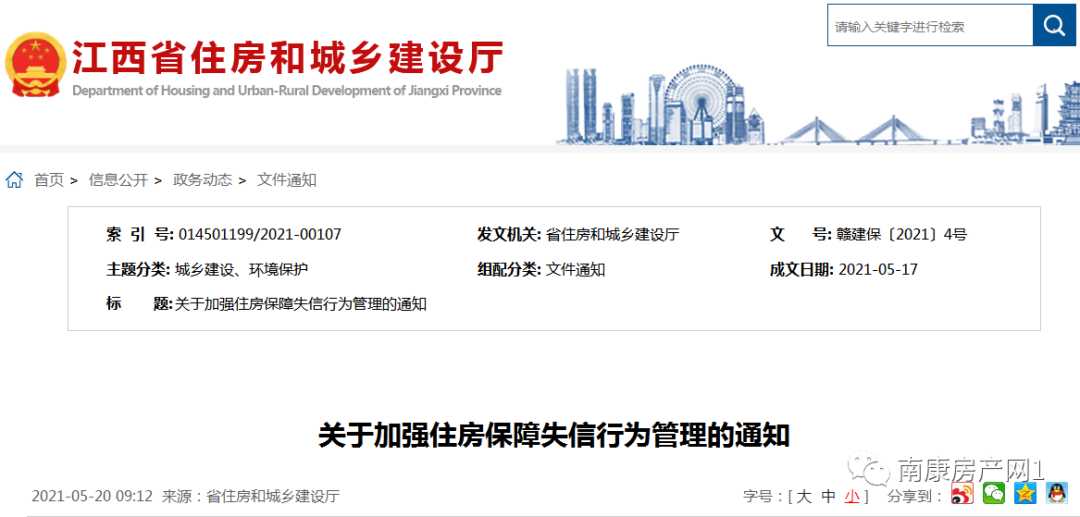Select 组配分类 value 文件通知
The image size is (1080, 517).
(575, 270)
